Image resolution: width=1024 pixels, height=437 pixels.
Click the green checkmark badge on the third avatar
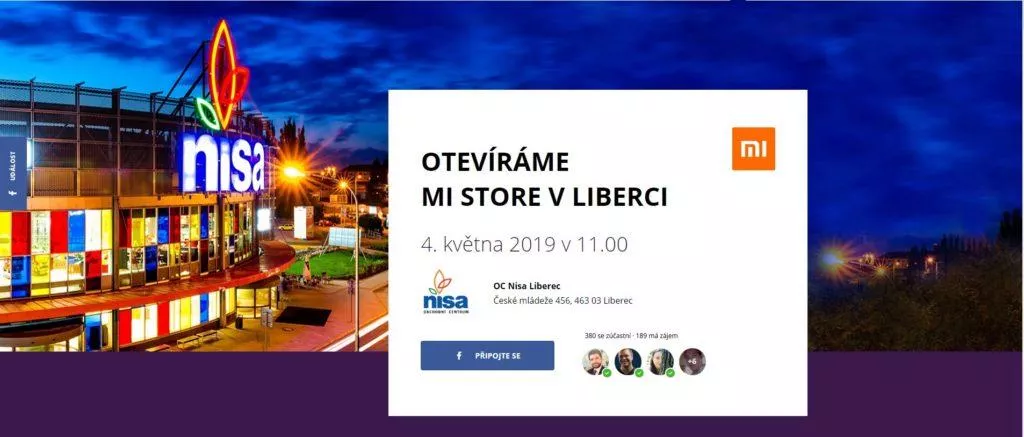[x=670, y=372]
